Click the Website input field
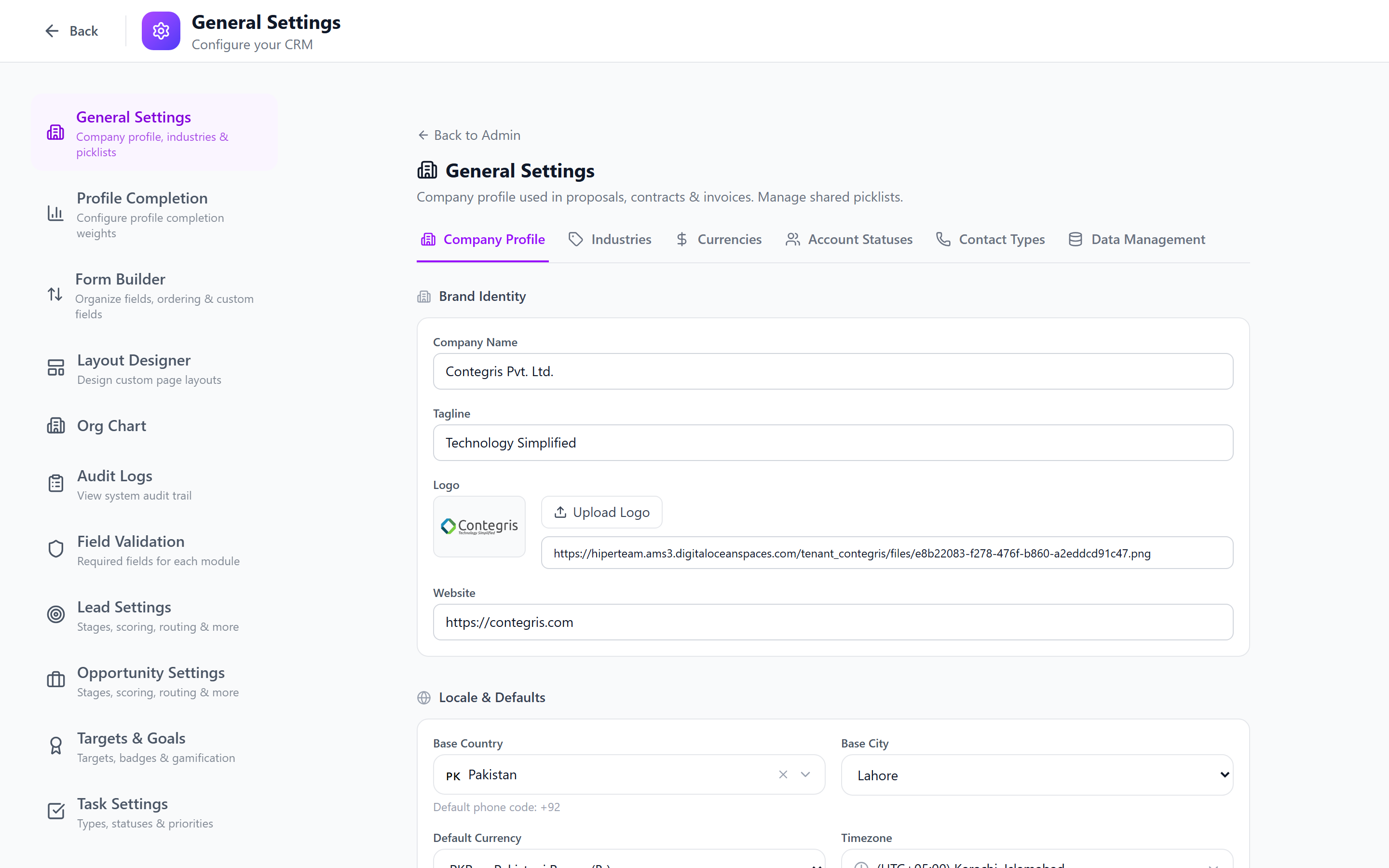The height and width of the screenshot is (868, 1389). [x=833, y=622]
